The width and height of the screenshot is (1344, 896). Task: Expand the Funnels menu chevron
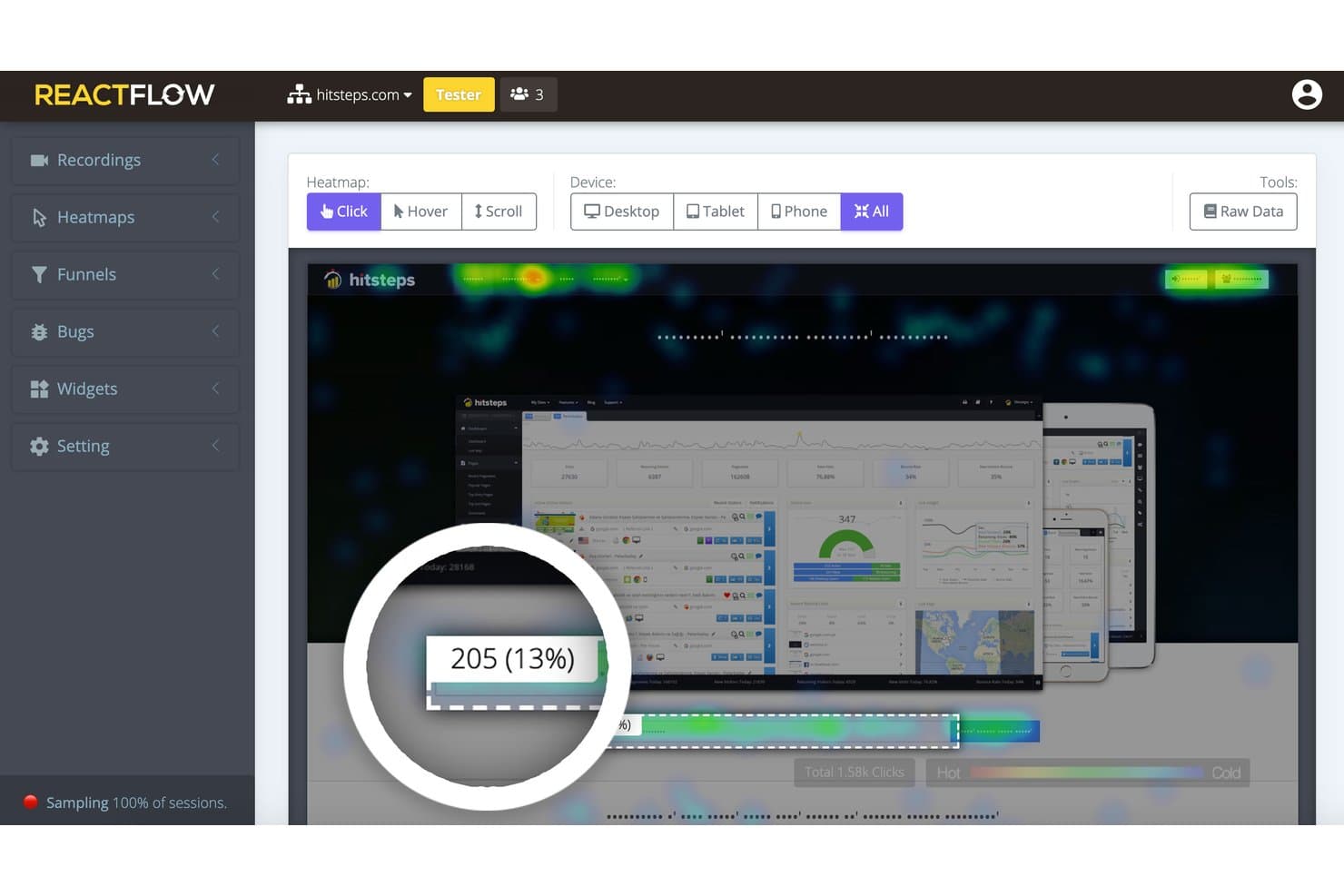coord(215,274)
